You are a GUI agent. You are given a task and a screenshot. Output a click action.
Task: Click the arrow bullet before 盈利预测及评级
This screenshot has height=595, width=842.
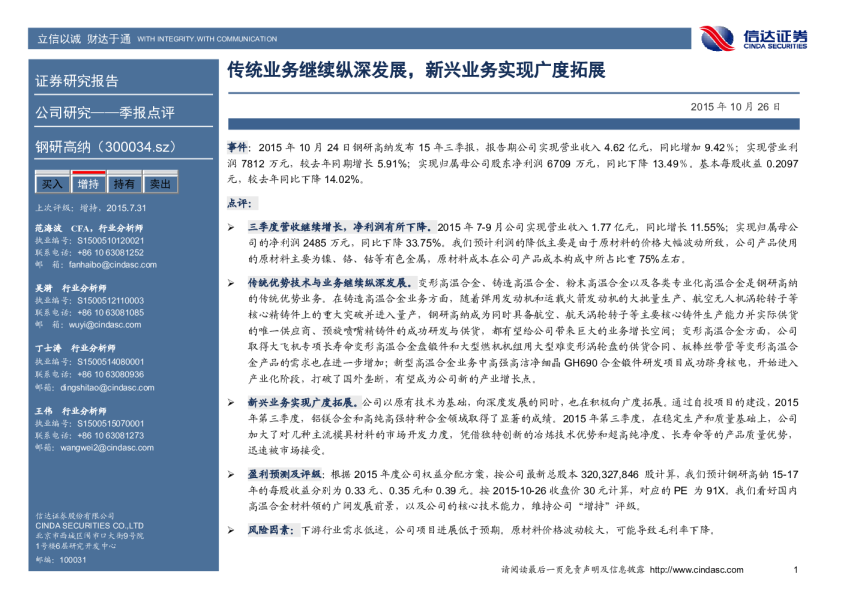click(x=231, y=474)
